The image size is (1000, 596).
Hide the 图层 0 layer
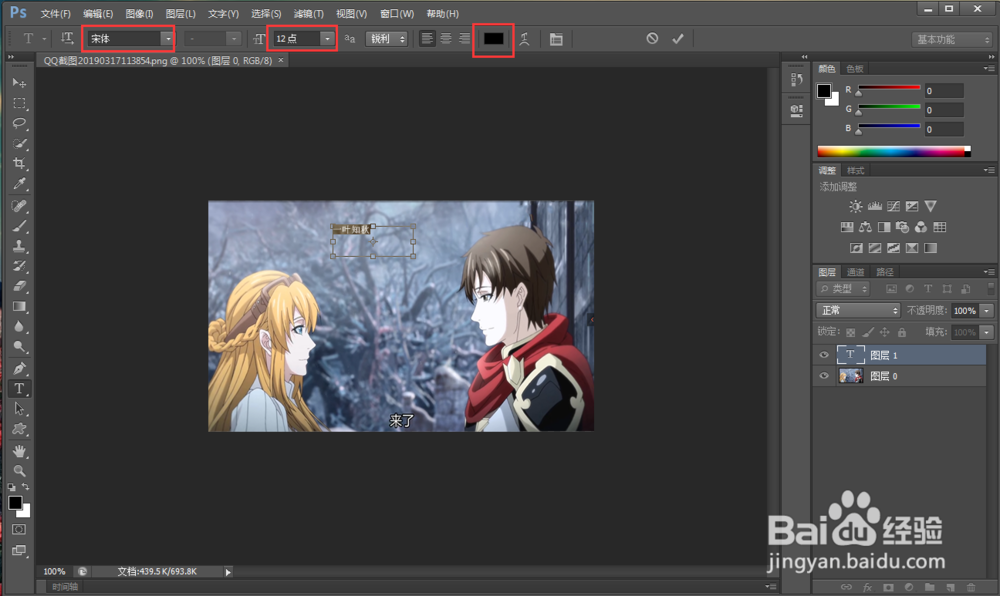[x=824, y=376]
